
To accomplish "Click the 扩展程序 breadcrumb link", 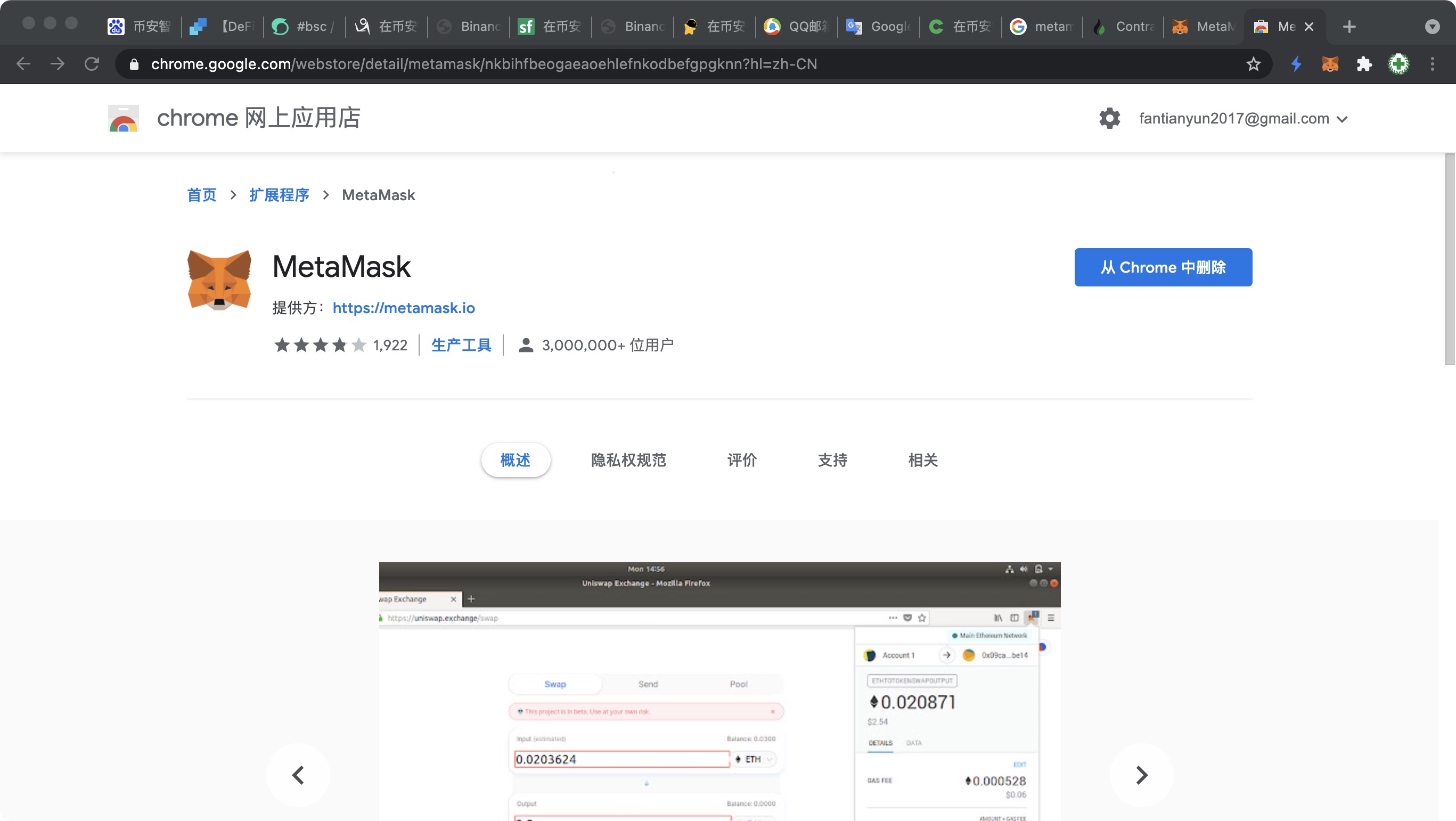I will pos(279,195).
